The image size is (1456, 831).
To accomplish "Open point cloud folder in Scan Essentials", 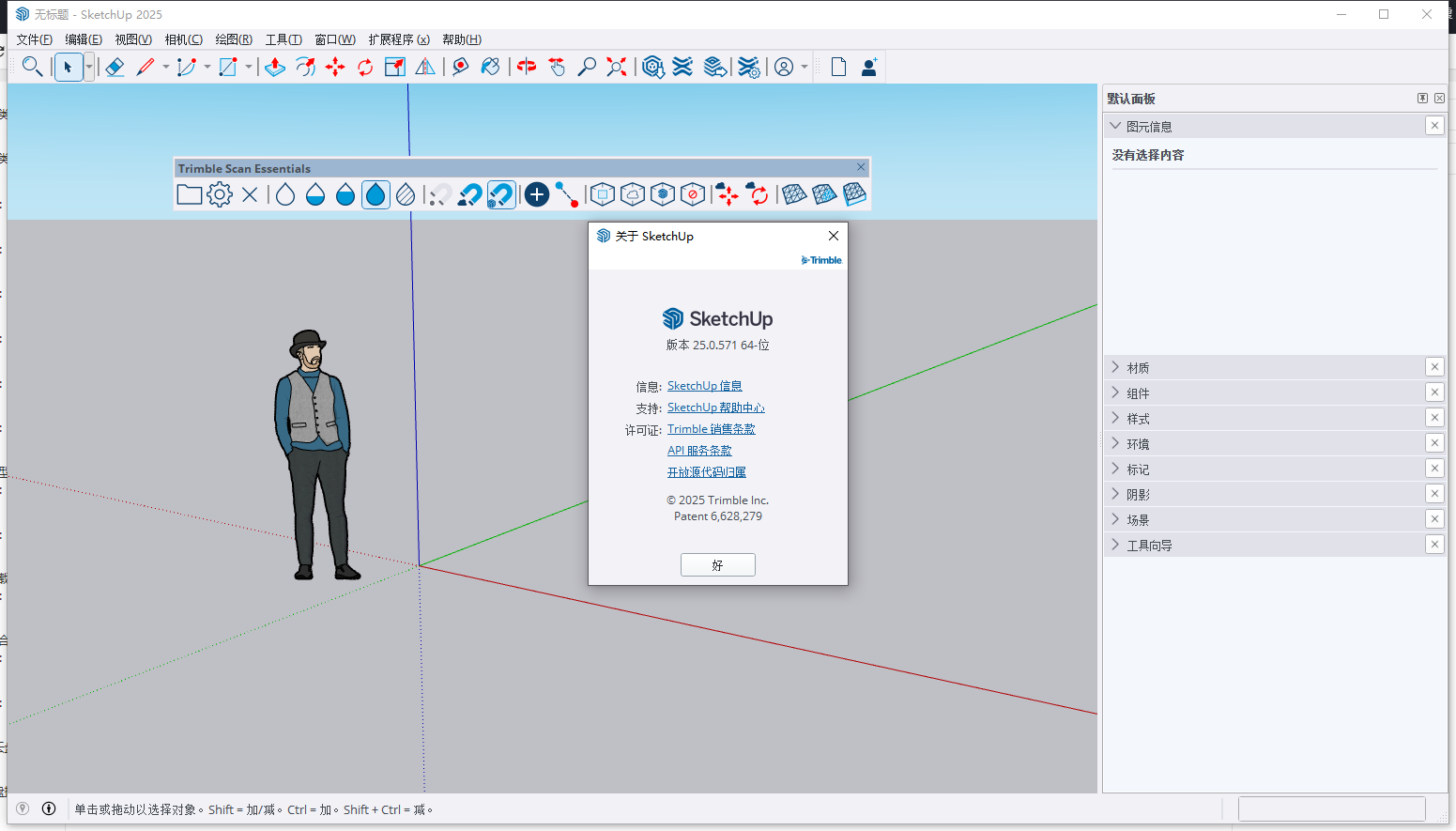I will tap(190, 194).
